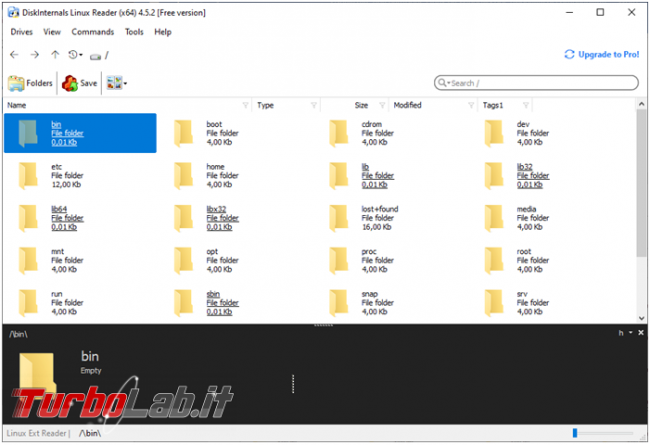Open the Help menu

pos(162,32)
